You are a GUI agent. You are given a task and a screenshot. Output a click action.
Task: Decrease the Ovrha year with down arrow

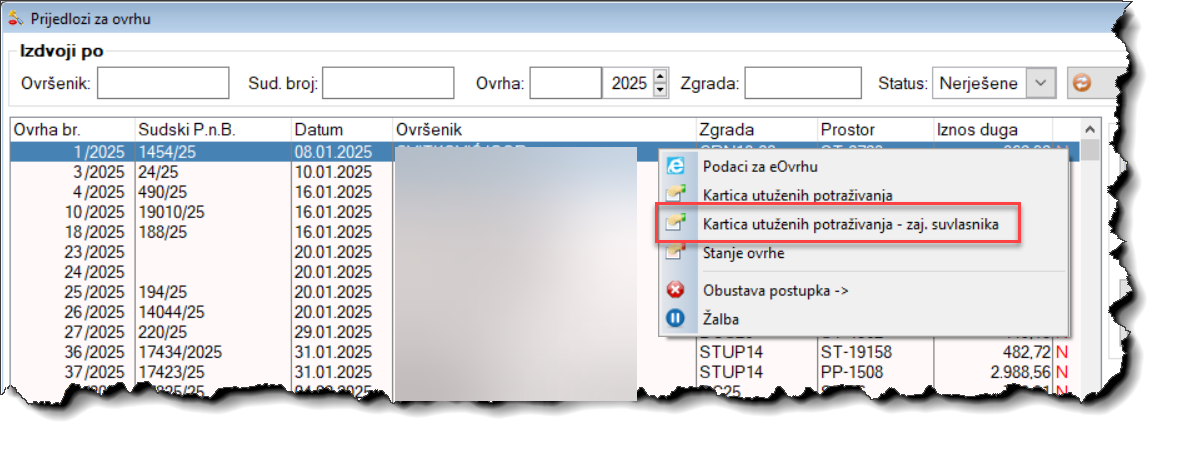660,90
